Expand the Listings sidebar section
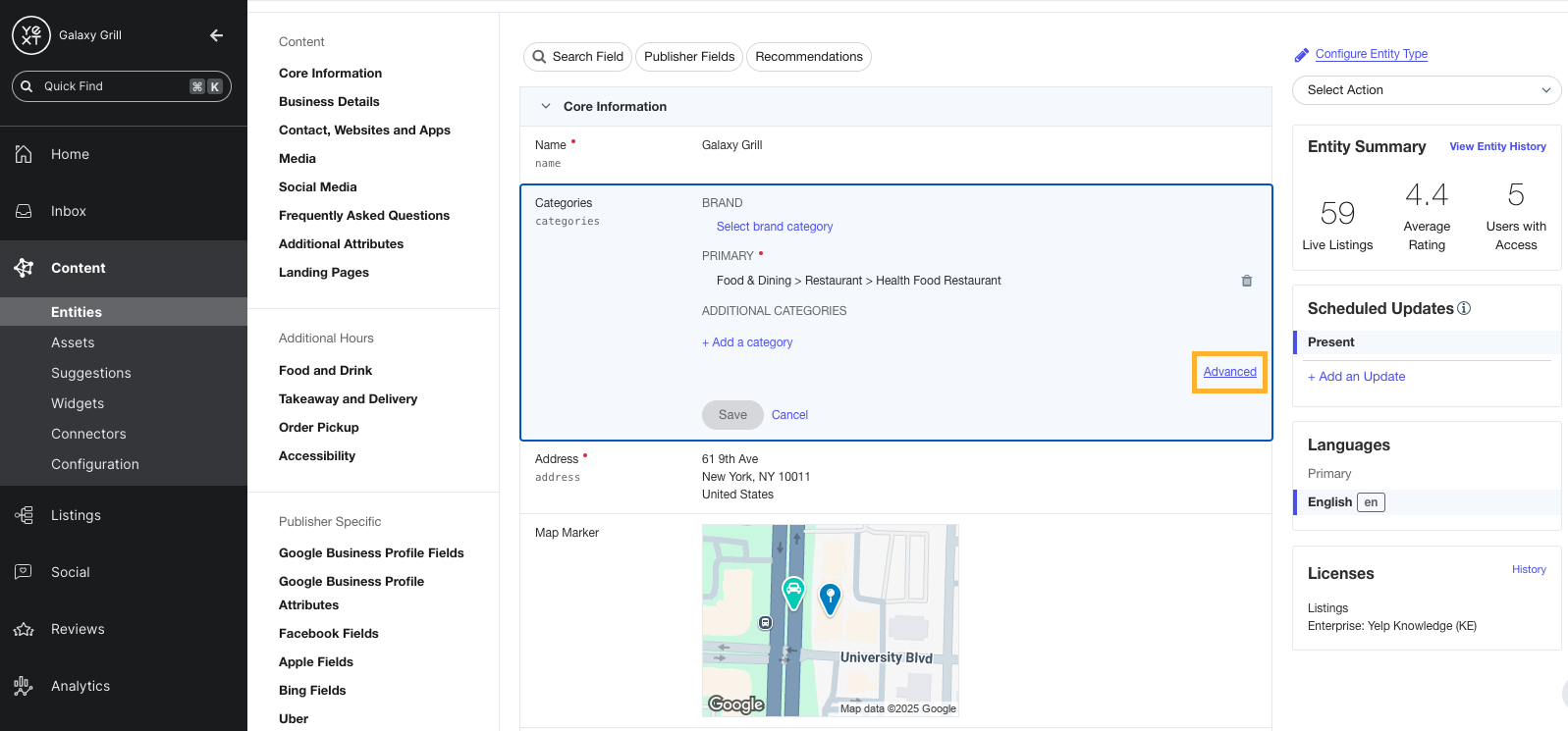This screenshot has width=1568, height=731. click(76, 515)
